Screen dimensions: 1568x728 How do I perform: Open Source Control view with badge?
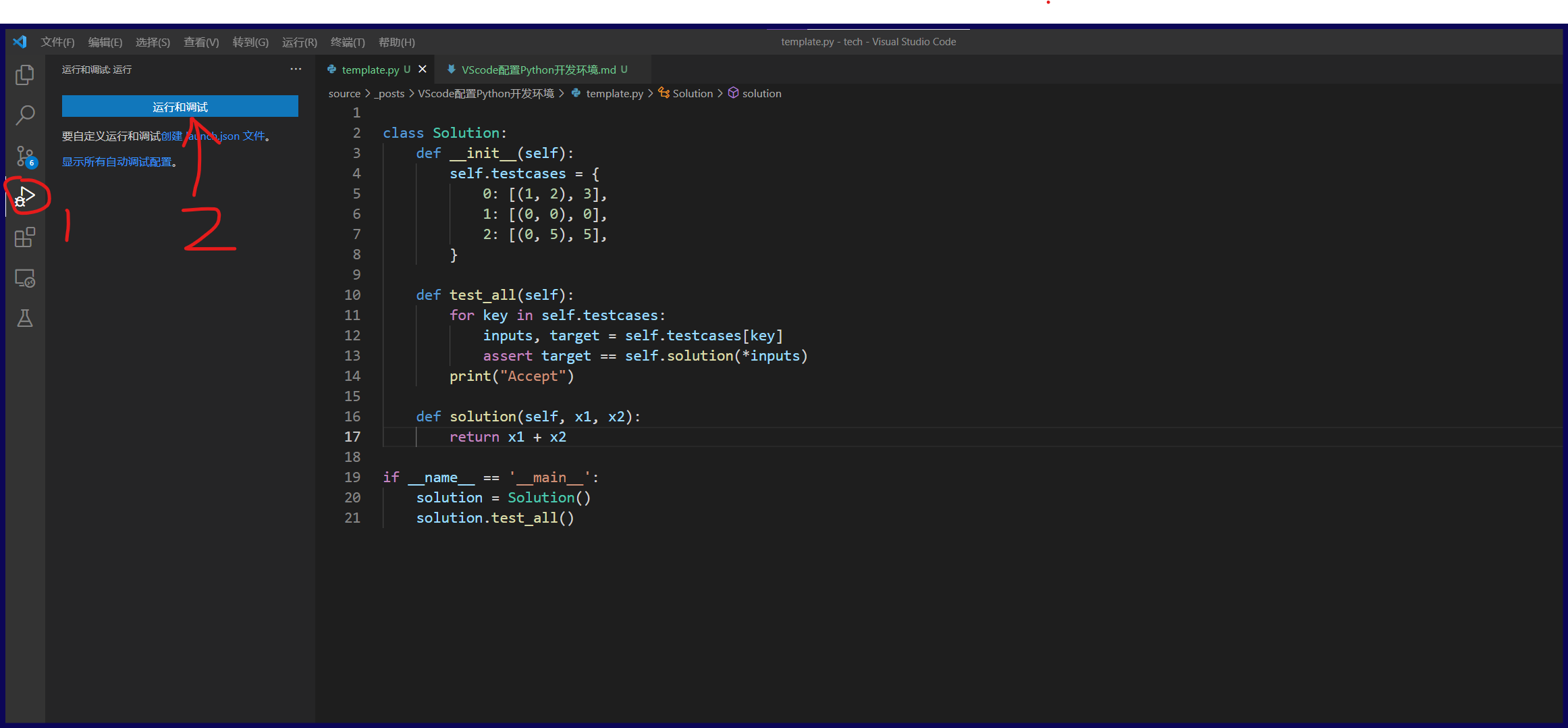pos(25,156)
